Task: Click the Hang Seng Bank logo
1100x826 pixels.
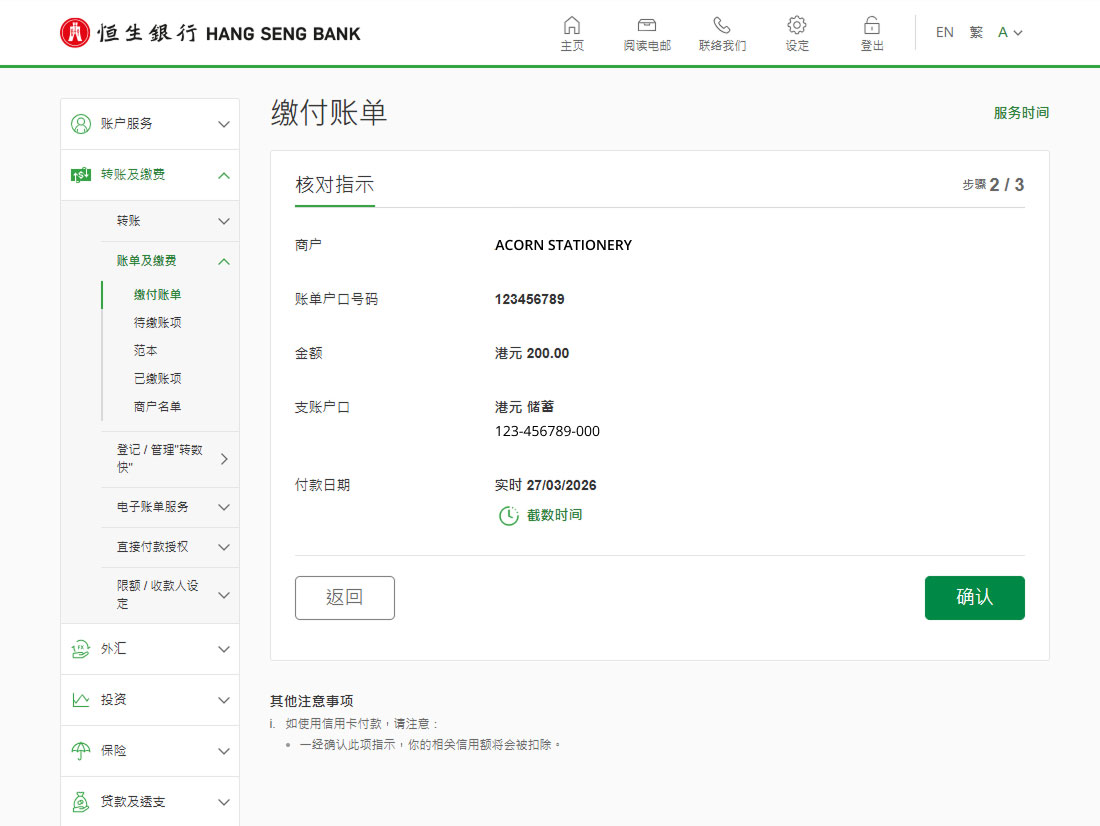Action: [x=210, y=33]
